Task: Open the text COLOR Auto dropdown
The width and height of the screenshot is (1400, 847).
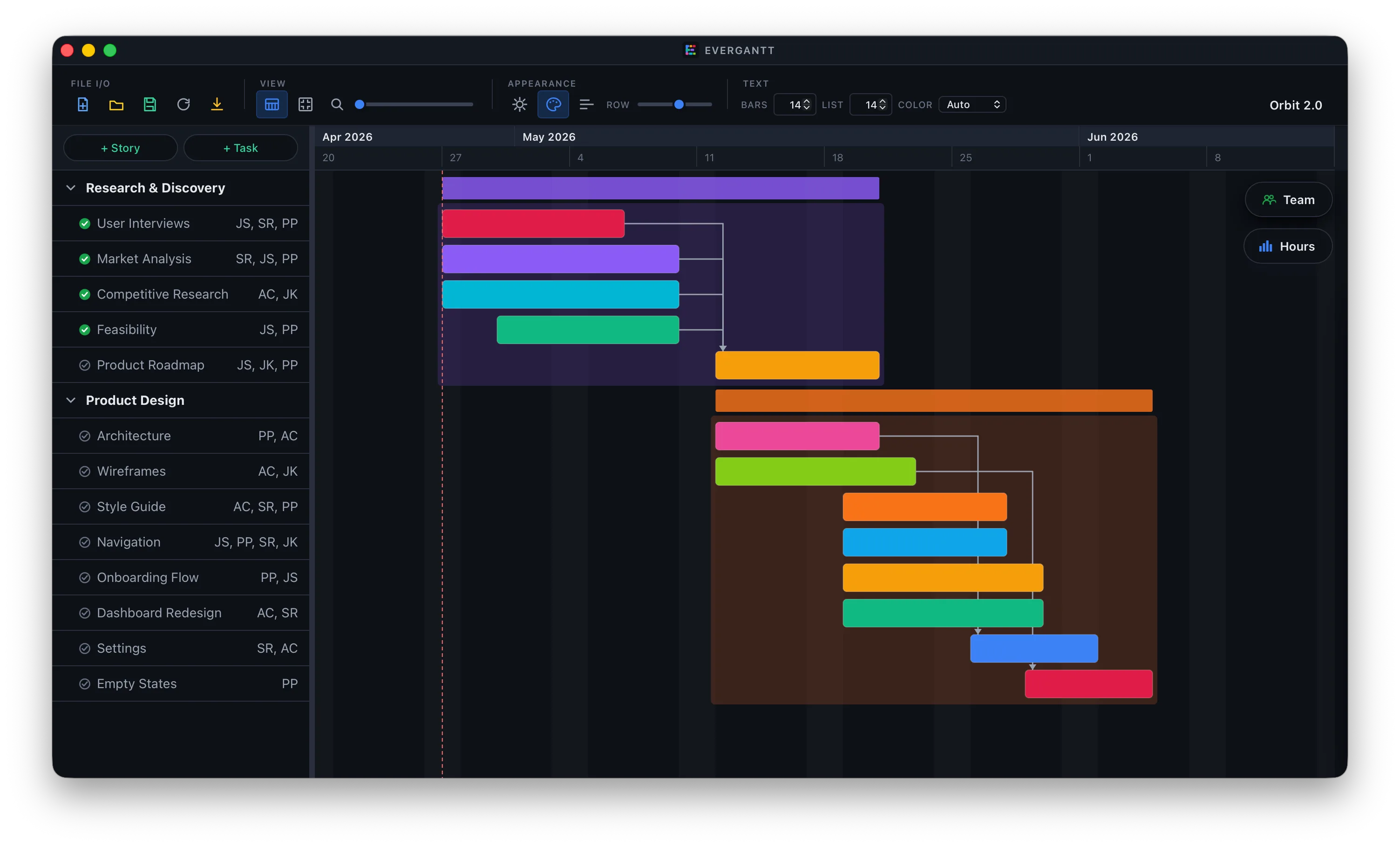Action: click(x=972, y=105)
